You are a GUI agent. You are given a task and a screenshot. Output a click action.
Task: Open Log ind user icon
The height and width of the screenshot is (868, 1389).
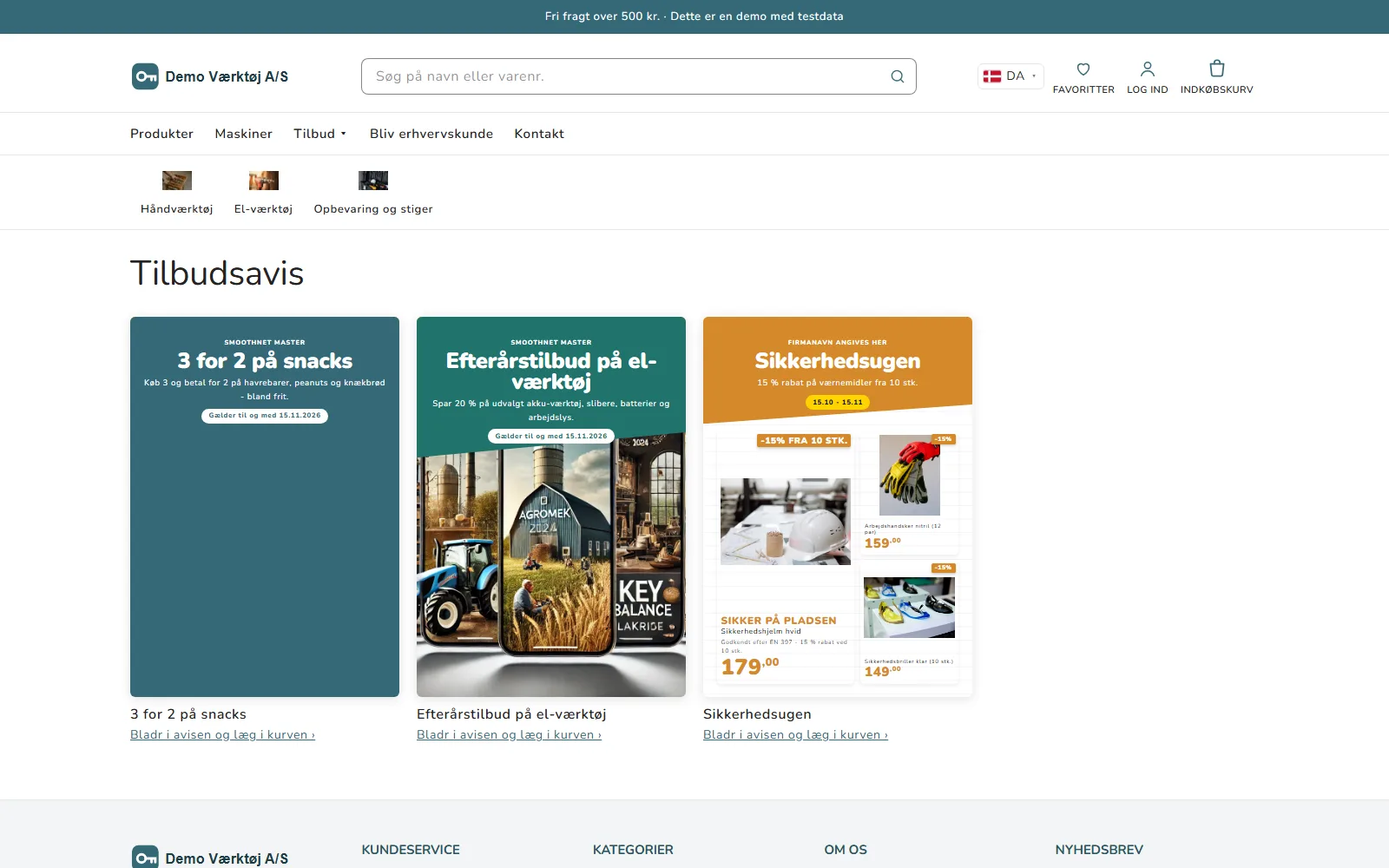coord(1148,69)
